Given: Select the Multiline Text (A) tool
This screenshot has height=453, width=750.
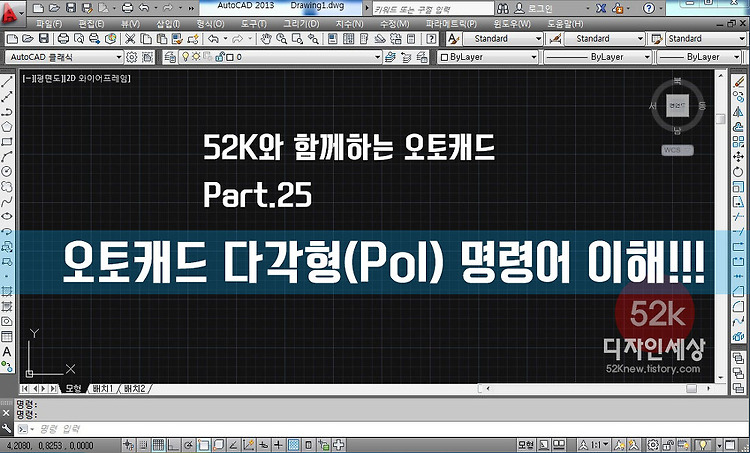Looking at the screenshot, I should (x=7, y=352).
